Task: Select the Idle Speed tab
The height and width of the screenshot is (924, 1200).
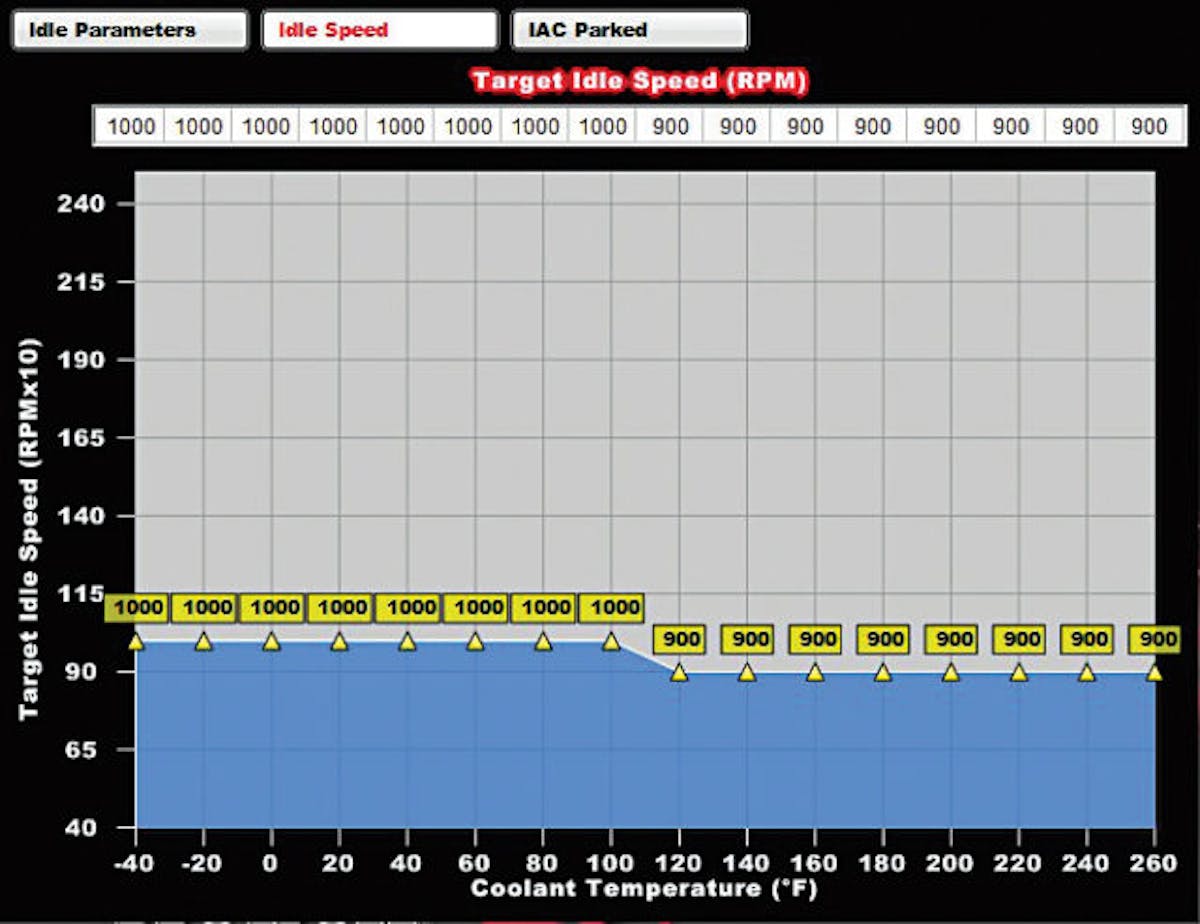Action: click(x=378, y=29)
